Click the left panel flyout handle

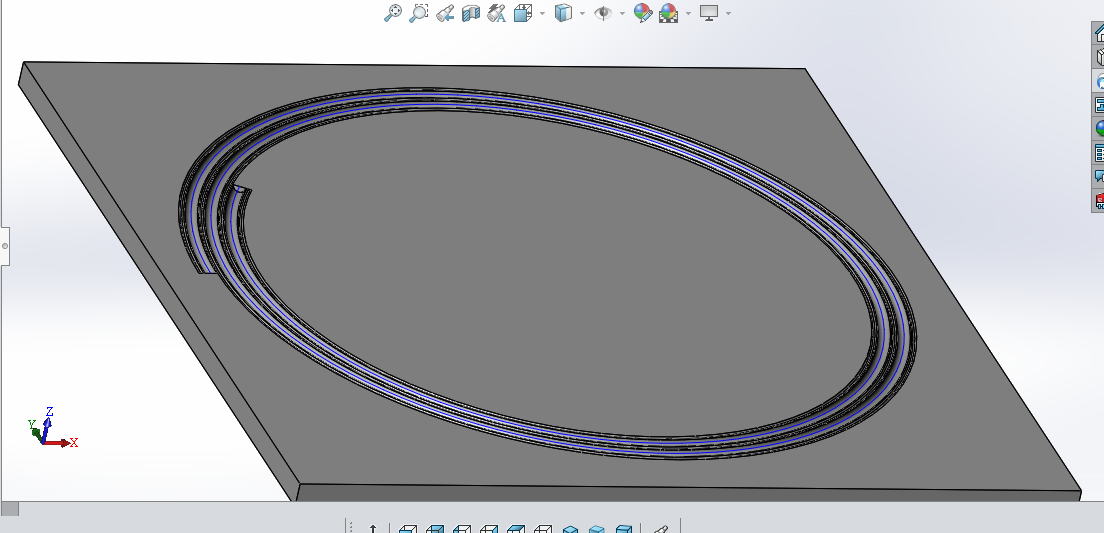coord(4,246)
